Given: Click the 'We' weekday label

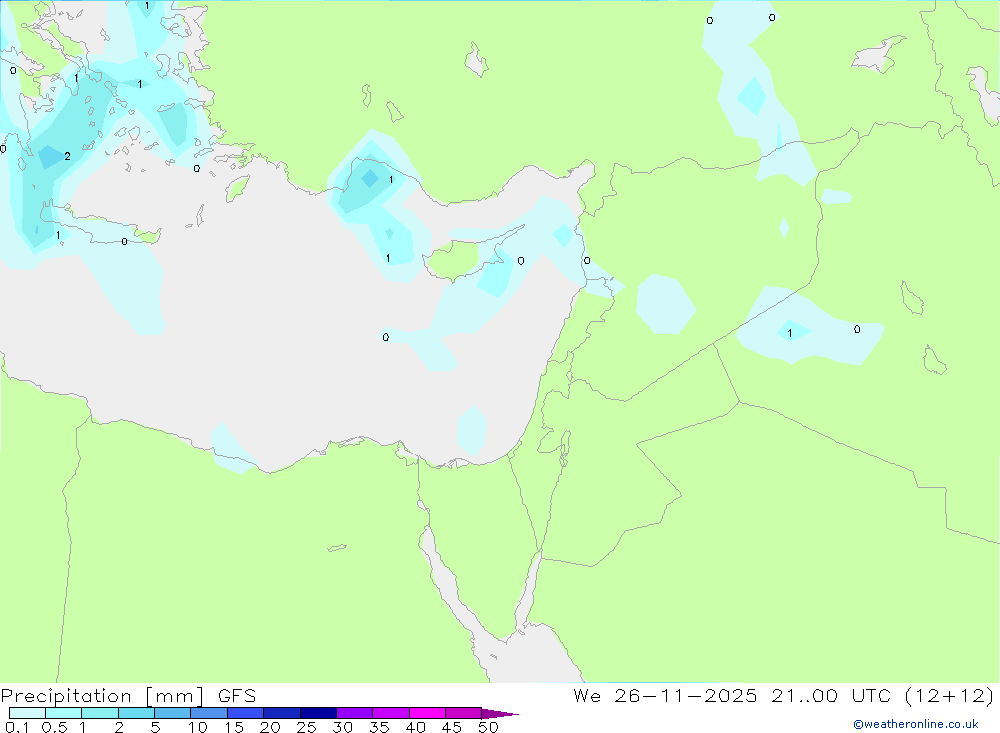Looking at the screenshot, I should click(587, 695).
